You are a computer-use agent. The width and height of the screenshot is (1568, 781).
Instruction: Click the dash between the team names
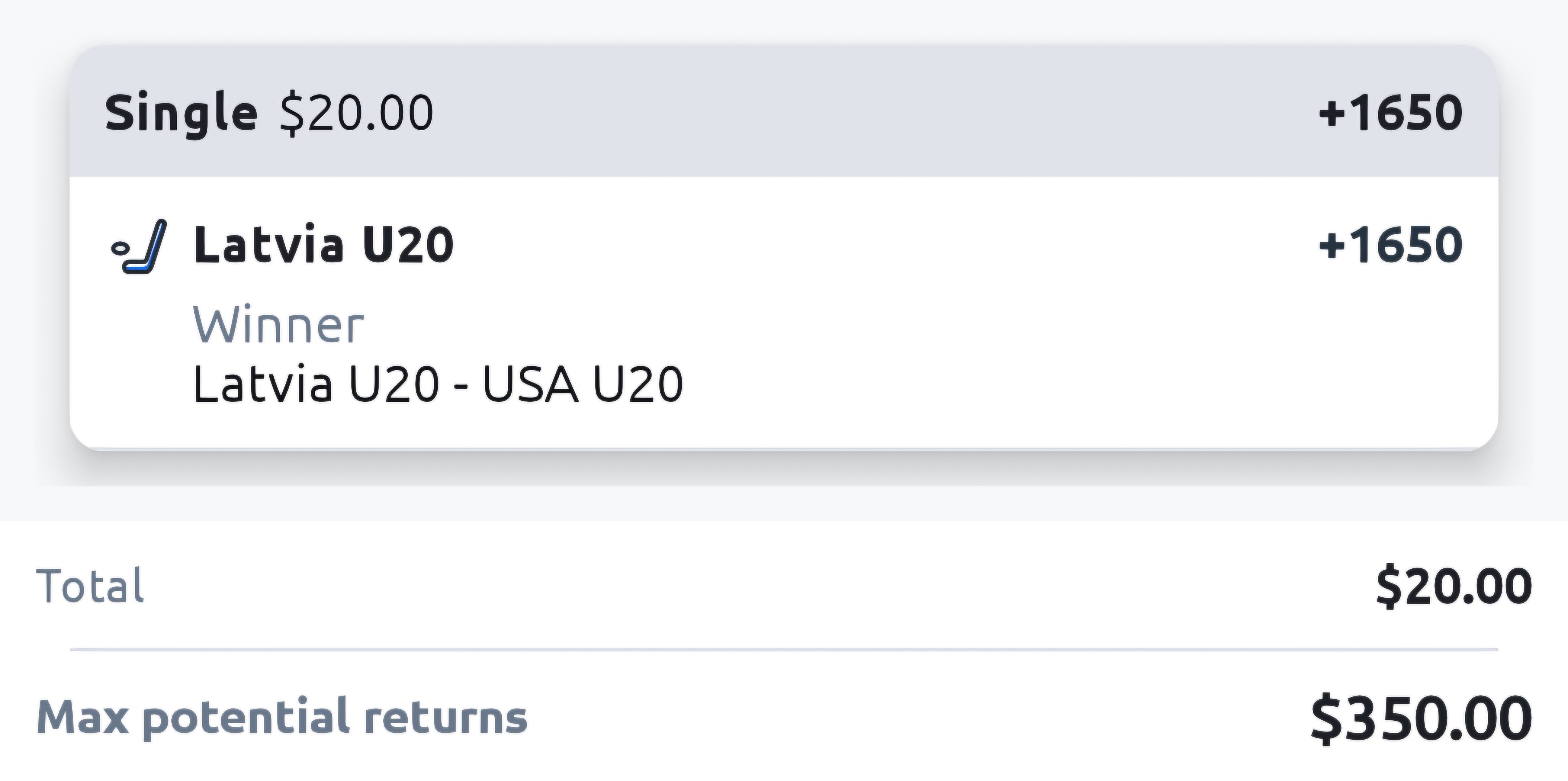point(461,386)
